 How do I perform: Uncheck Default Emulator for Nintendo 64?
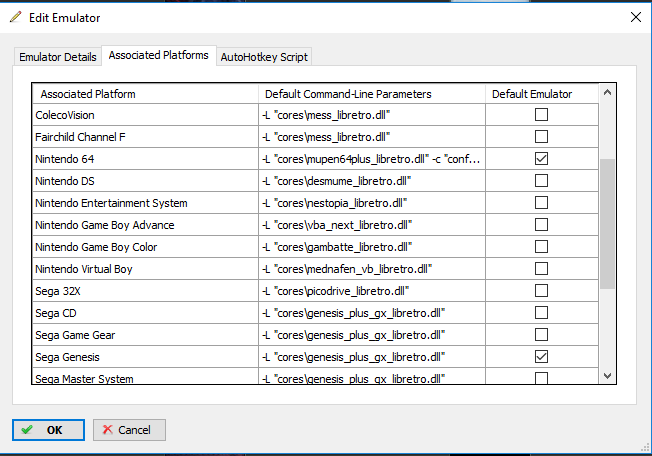[541, 159]
